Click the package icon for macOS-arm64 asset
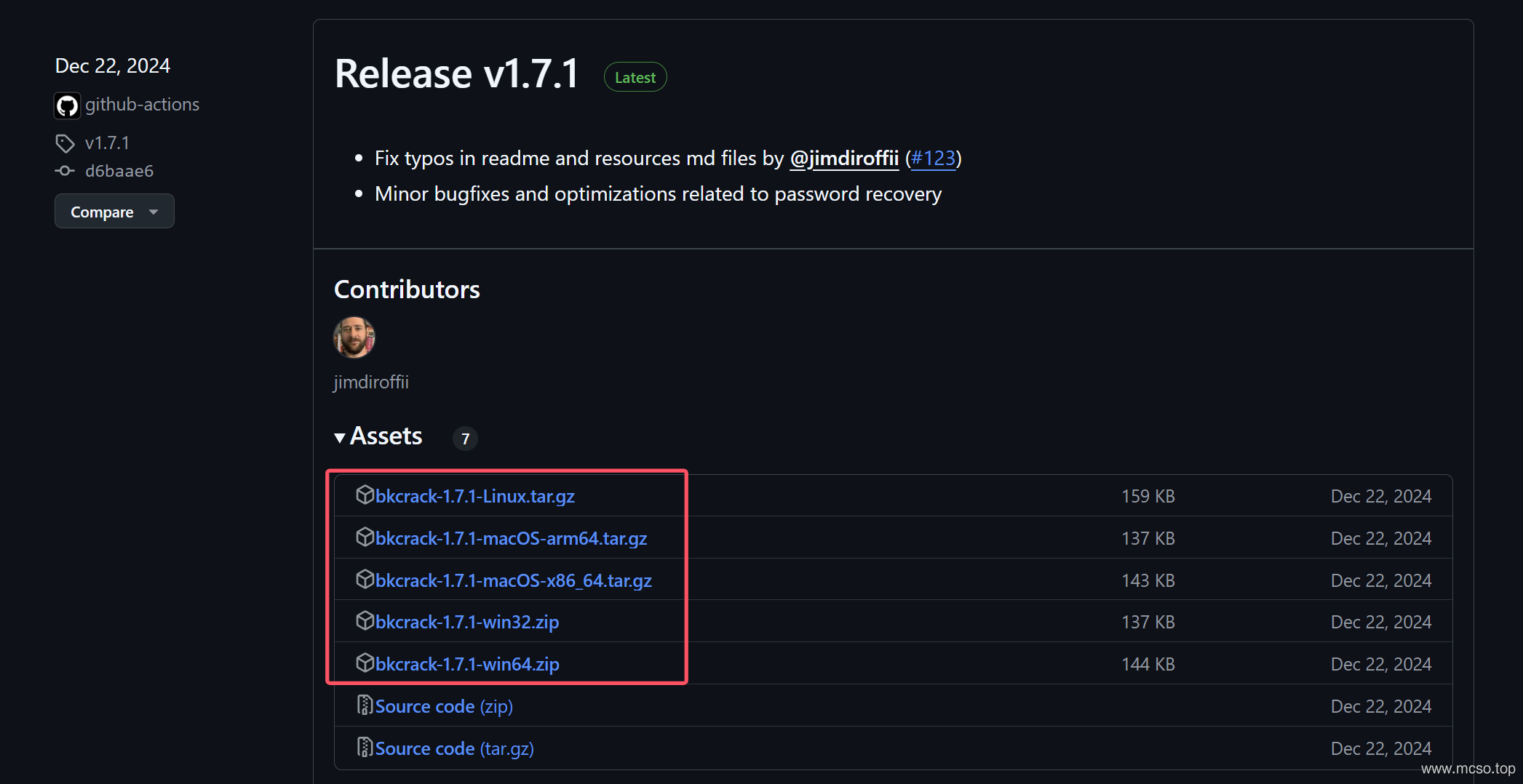Image resolution: width=1523 pixels, height=784 pixels. tap(365, 537)
